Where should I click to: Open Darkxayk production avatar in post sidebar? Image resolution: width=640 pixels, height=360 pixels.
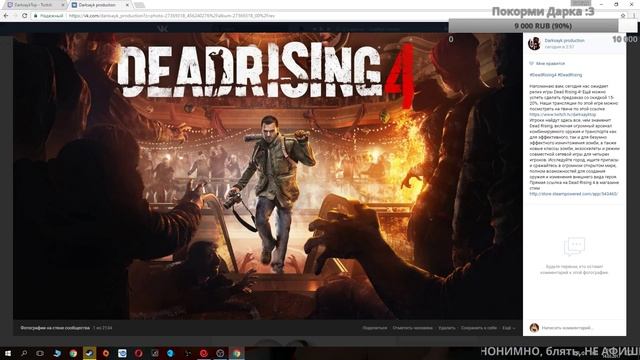tap(534, 43)
